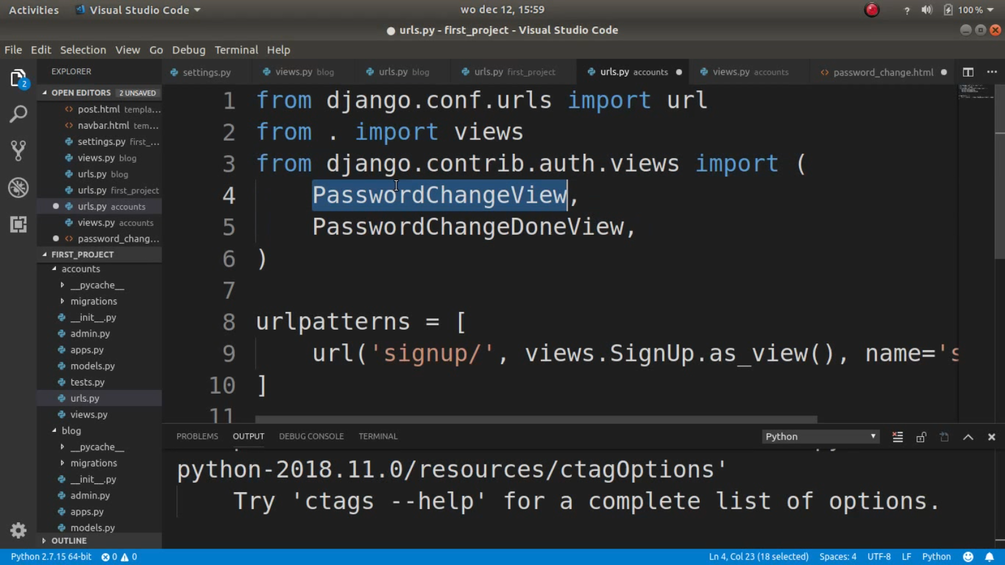Click the editor horizontal scrollbar
The width and height of the screenshot is (1005, 565).
coord(536,420)
